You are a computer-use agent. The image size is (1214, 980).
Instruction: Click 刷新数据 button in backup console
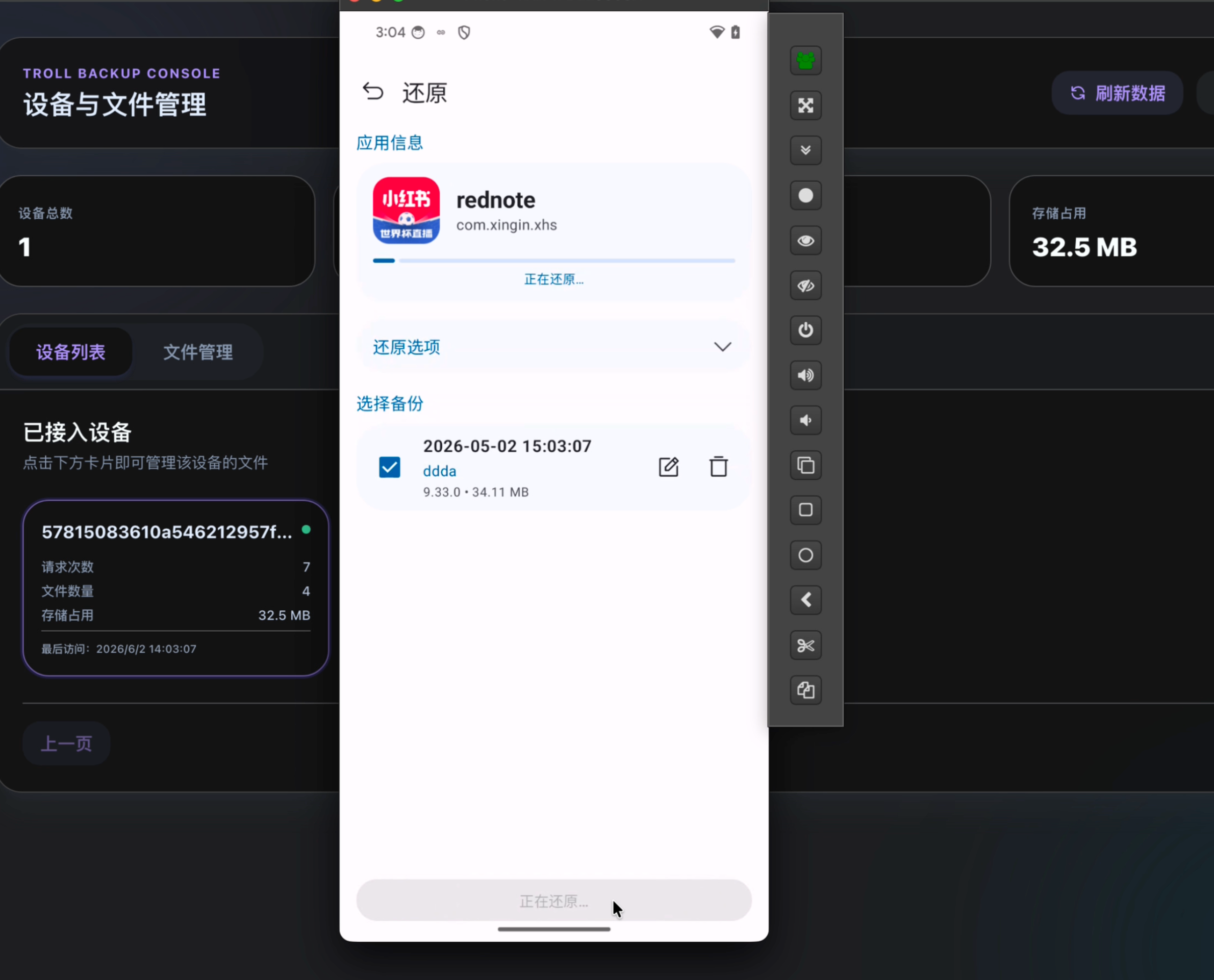1117,93
